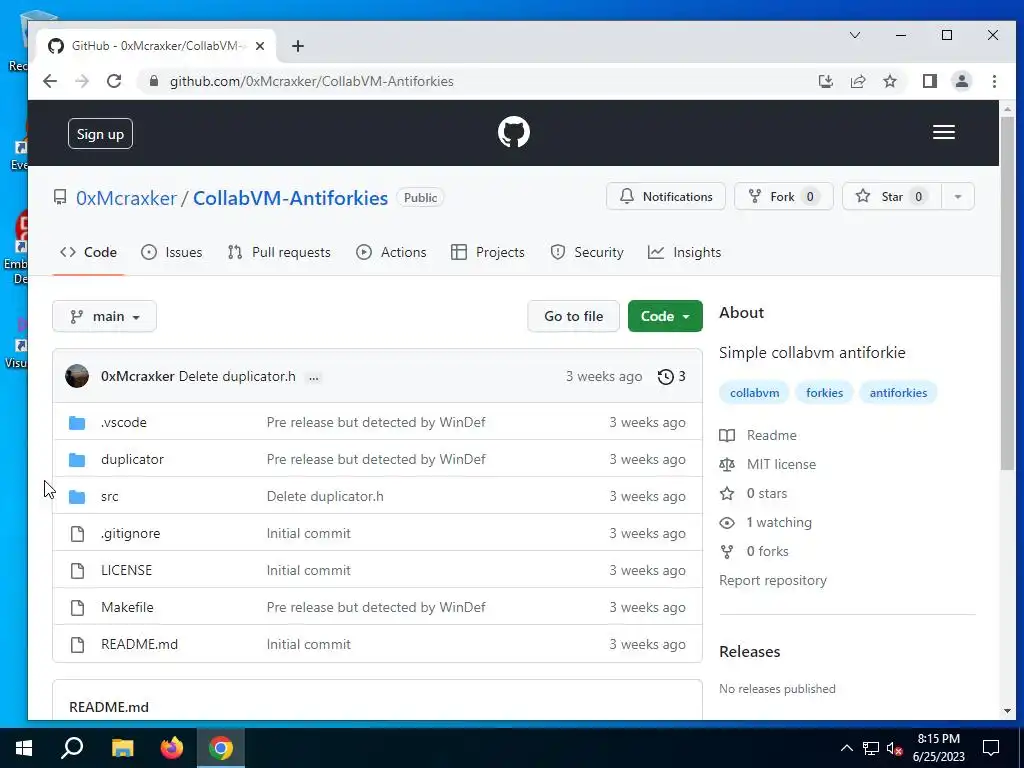Open the tab search chevron
This screenshot has height=768, width=1024.
coord(854,35)
